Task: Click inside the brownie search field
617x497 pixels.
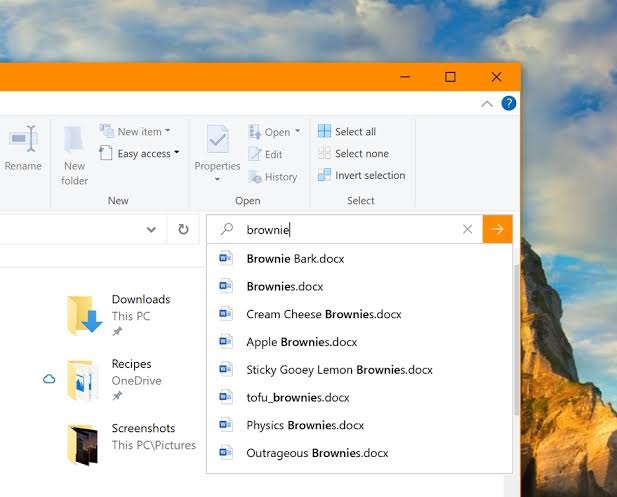Action: [350, 230]
